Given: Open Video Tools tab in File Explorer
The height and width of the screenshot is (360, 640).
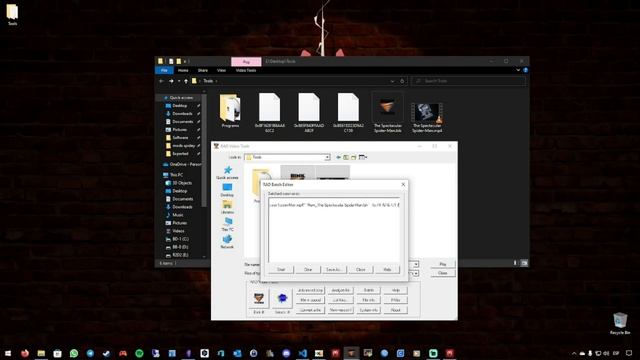Looking at the screenshot, I should pos(246,70).
